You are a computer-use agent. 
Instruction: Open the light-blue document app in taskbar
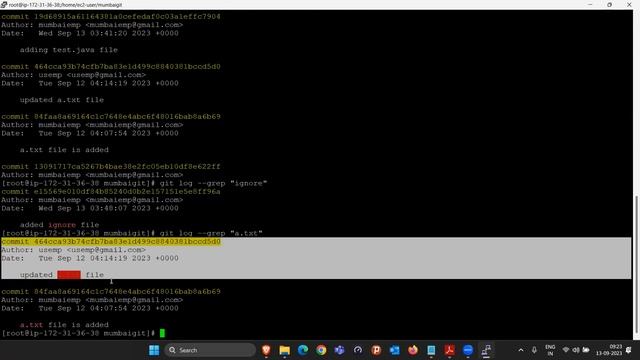[431, 350]
